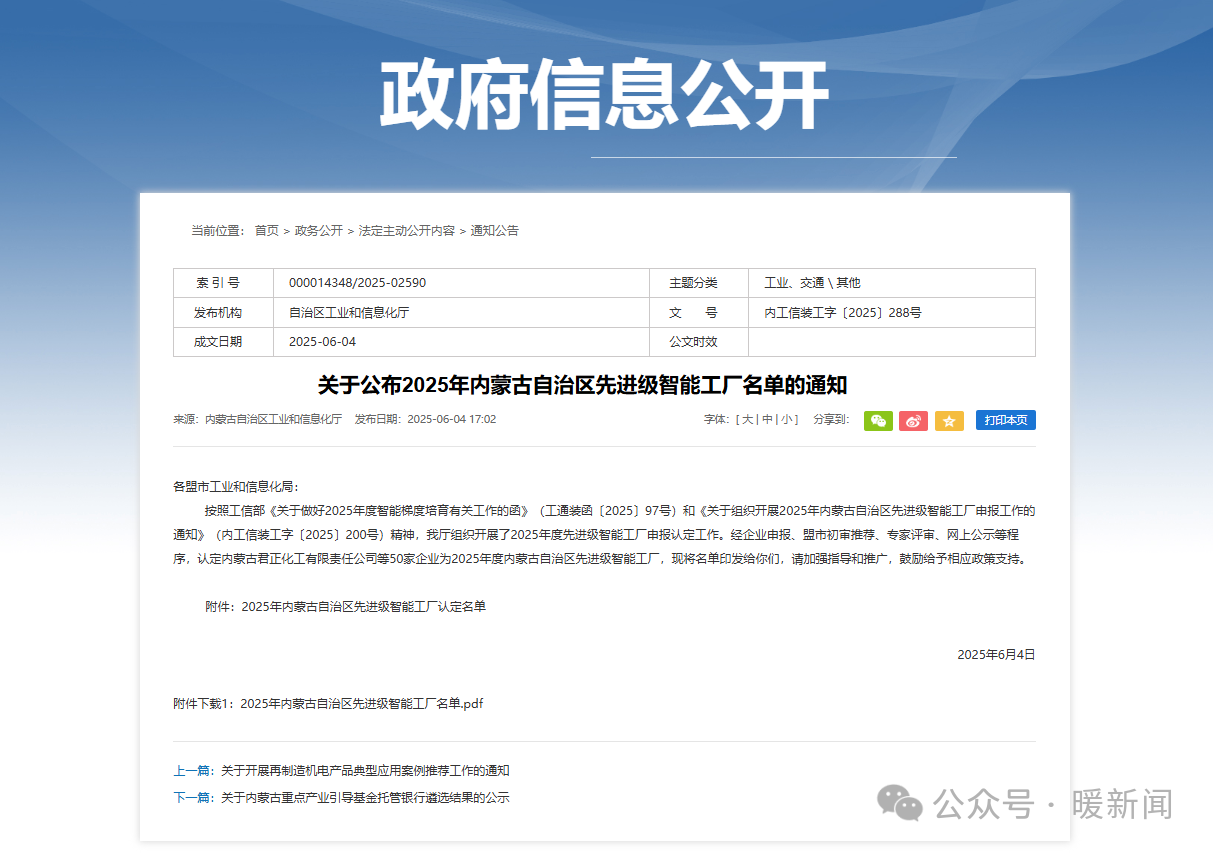Share via the yellow star QZone icon
Viewport: 1213px width, 853px height.
pos(949,421)
